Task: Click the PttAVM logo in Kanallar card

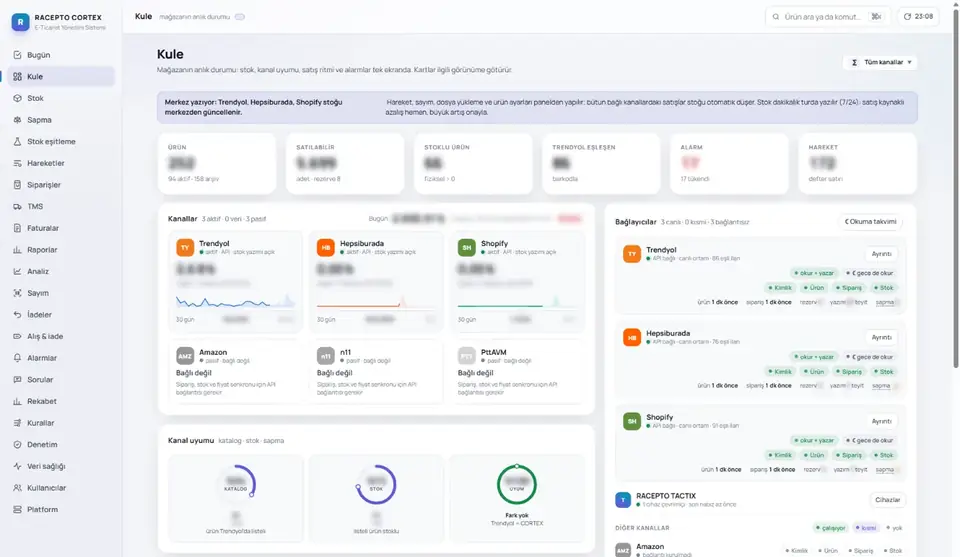Action: pos(467,356)
